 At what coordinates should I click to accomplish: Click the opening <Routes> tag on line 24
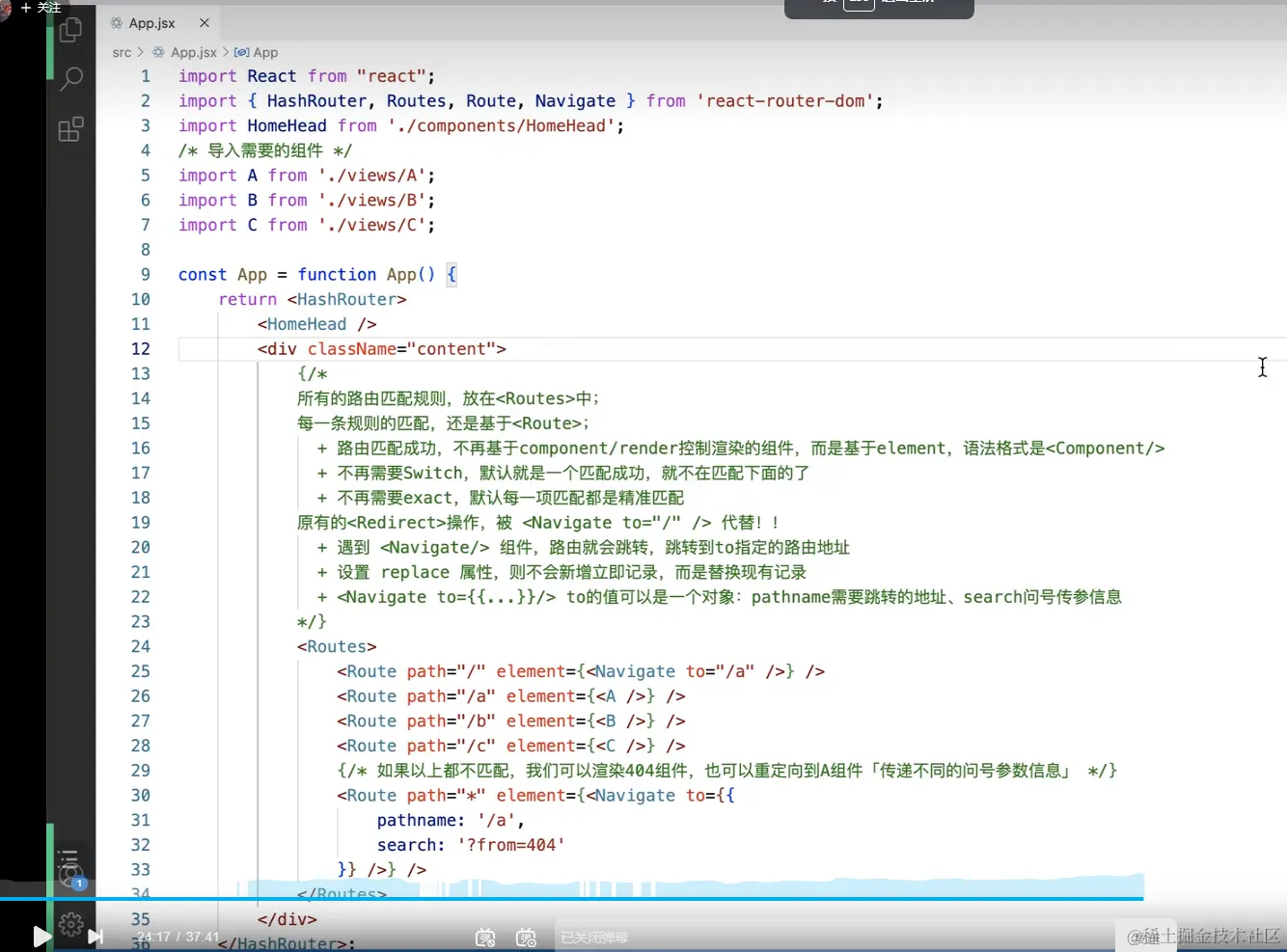click(337, 647)
